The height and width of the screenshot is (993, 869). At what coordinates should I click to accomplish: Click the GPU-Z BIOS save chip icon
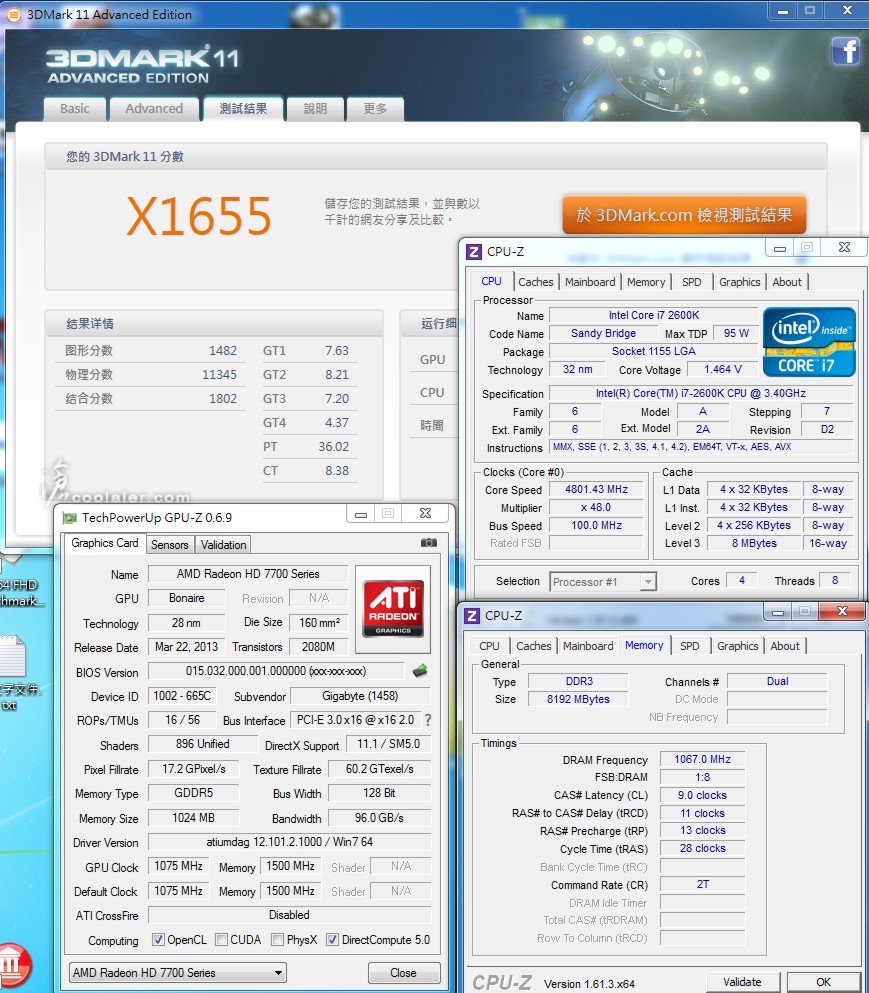tap(419, 671)
